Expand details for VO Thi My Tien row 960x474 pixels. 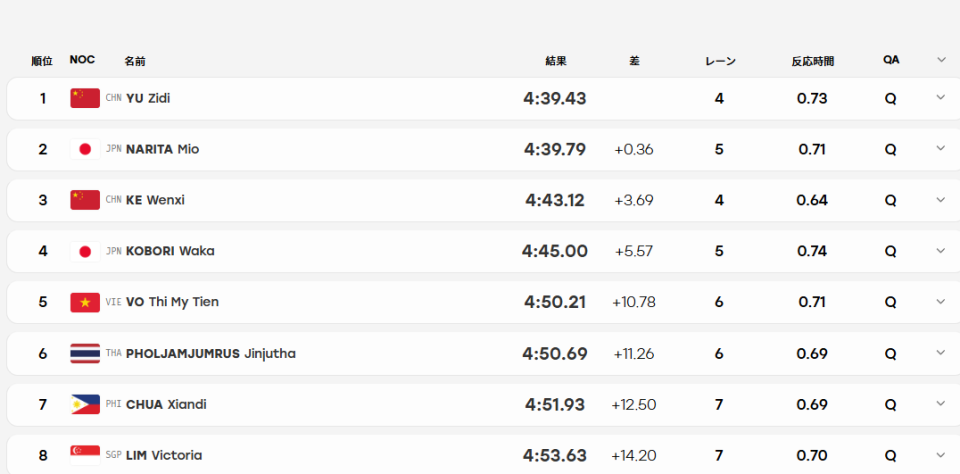coord(940,301)
